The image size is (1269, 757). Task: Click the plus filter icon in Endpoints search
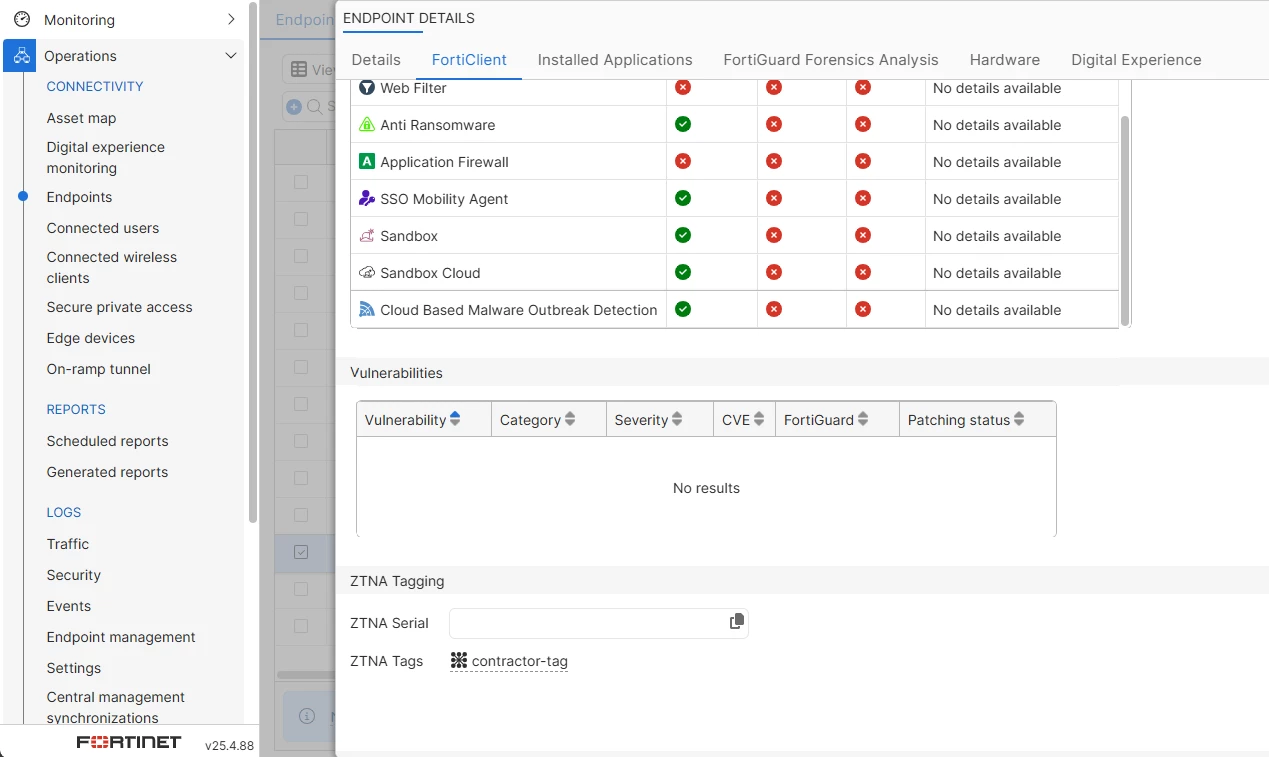(294, 107)
